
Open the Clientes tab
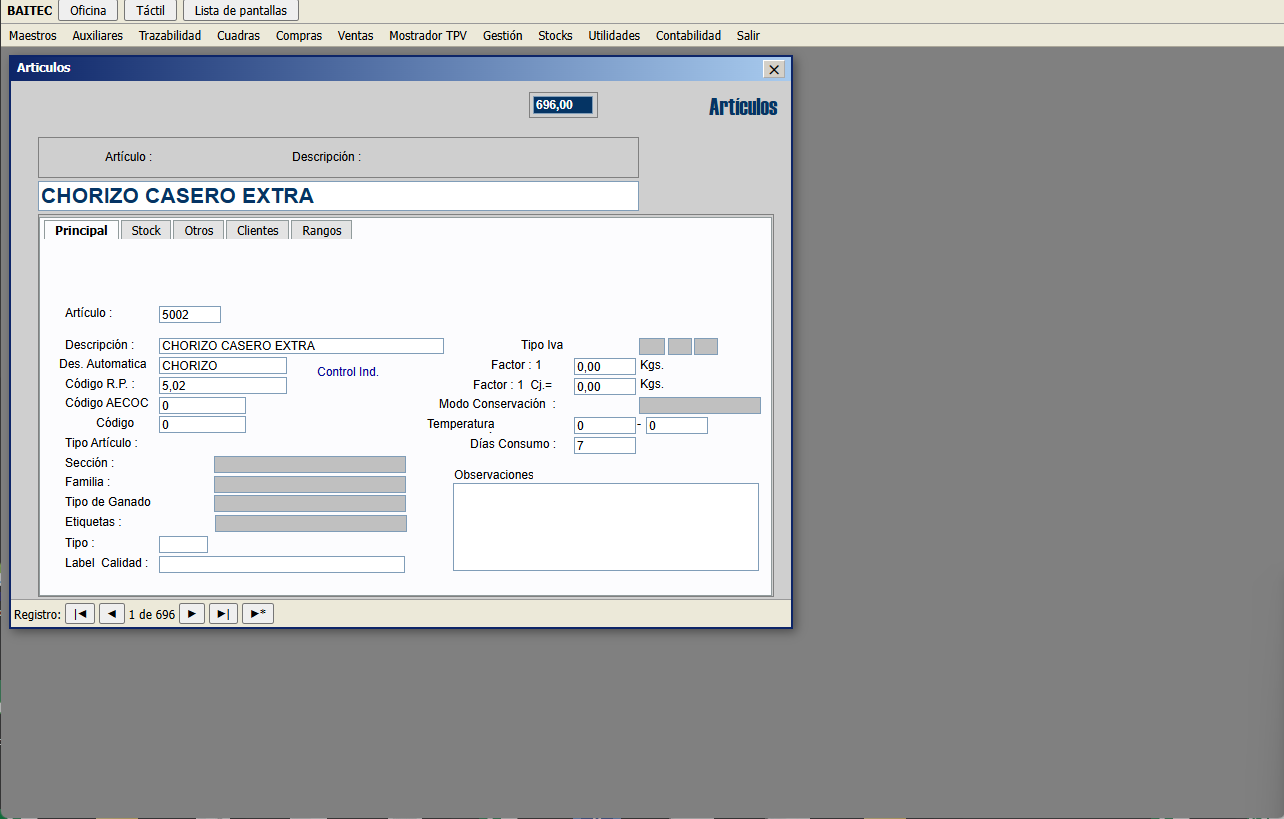[258, 230]
